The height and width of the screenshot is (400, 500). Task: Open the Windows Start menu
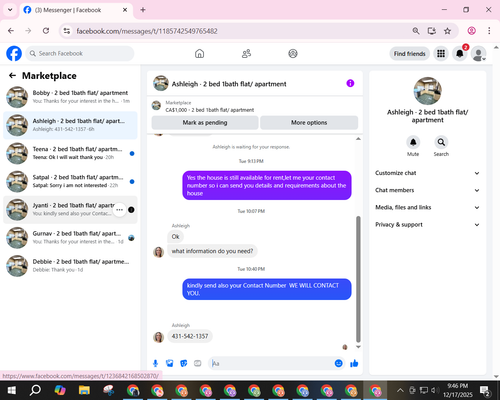click(x=12, y=390)
